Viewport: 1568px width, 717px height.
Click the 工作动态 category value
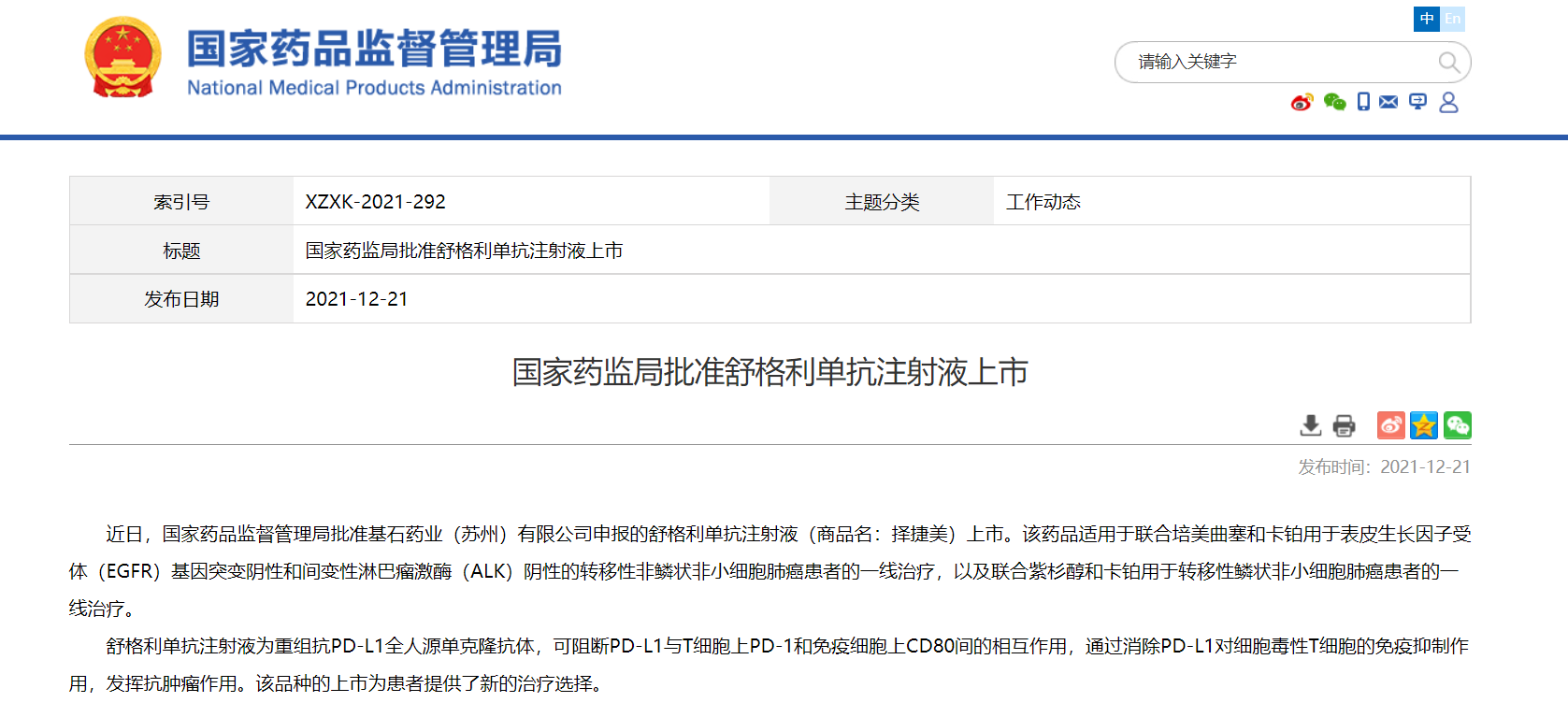click(x=1043, y=202)
